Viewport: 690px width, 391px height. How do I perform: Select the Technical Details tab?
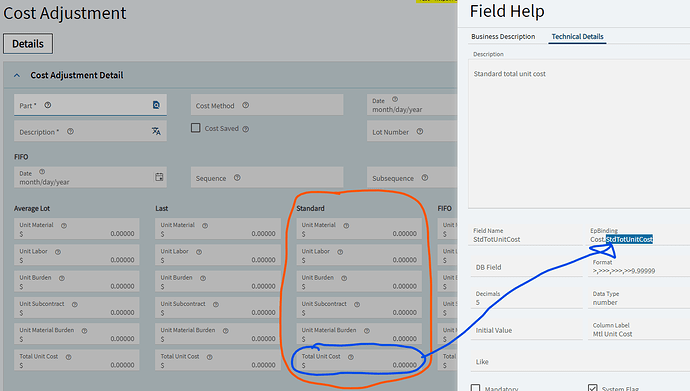tap(577, 37)
